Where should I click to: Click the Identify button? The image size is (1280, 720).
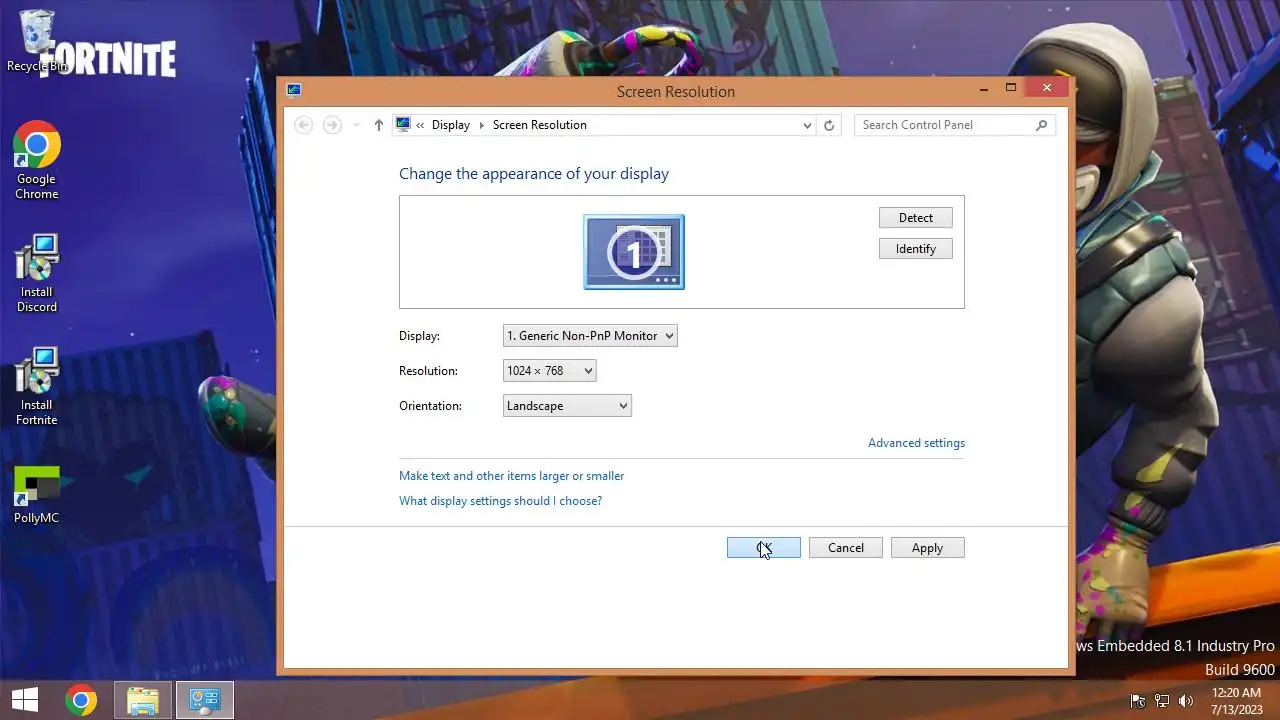point(916,248)
